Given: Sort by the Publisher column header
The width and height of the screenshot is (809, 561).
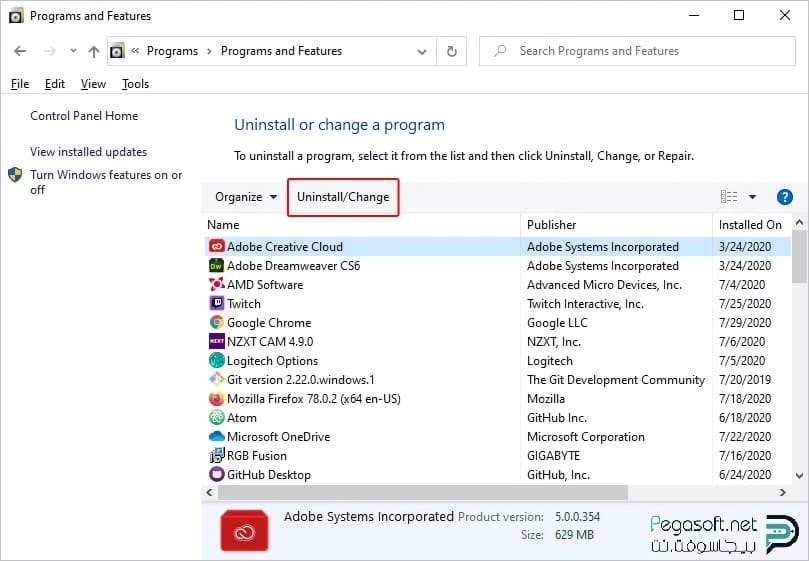Looking at the screenshot, I should pos(616,225).
